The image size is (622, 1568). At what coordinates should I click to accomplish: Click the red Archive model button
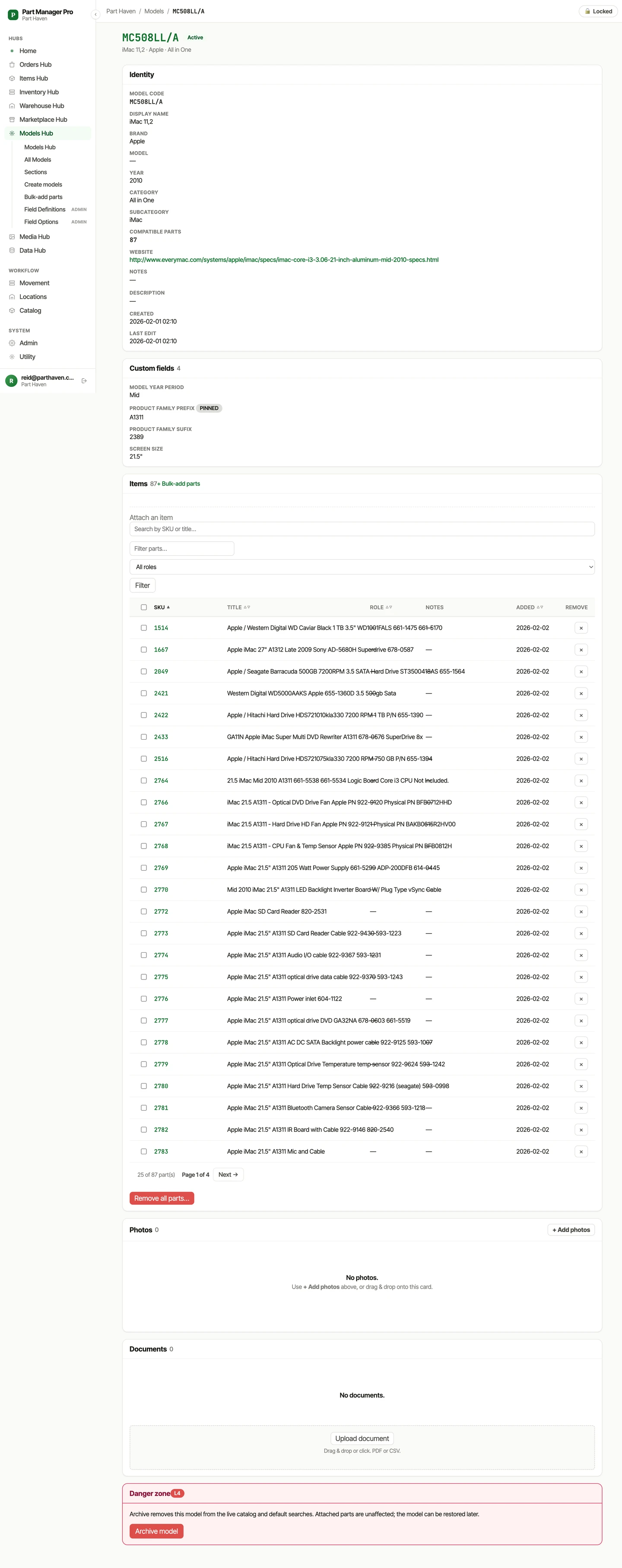(x=156, y=1531)
